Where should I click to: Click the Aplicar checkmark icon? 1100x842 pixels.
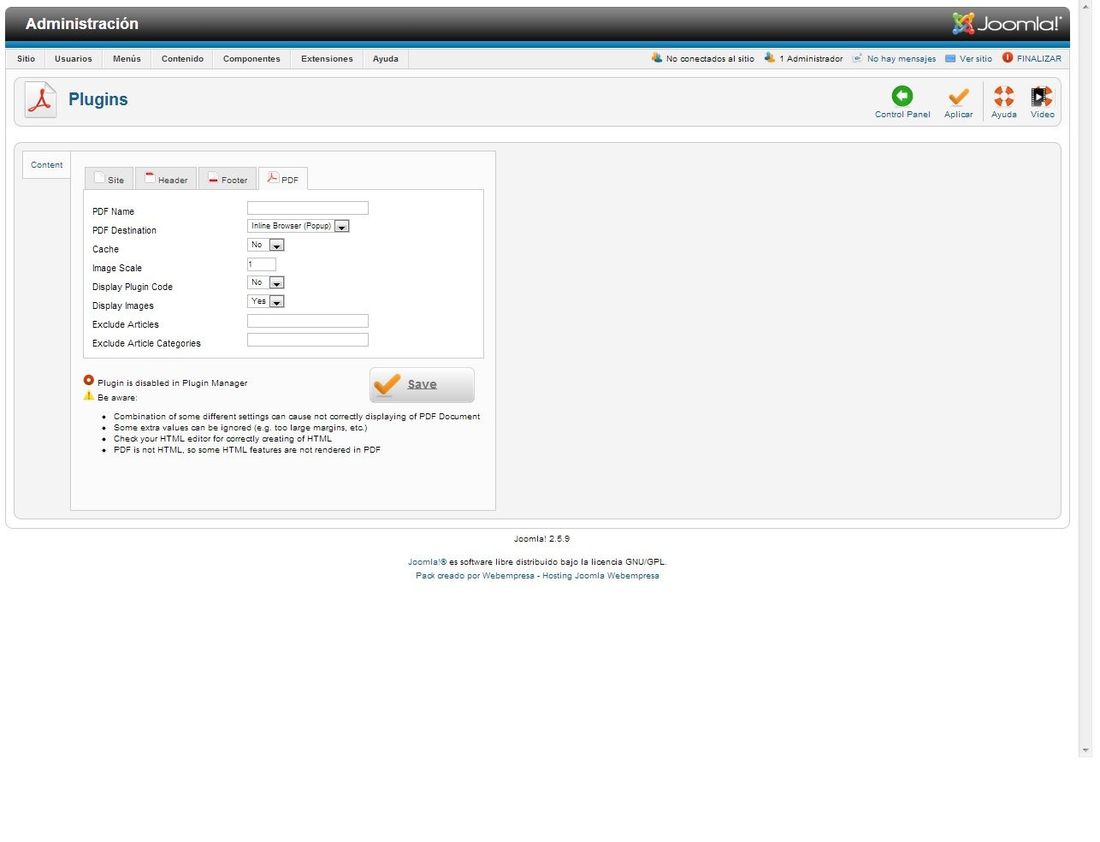pos(958,96)
